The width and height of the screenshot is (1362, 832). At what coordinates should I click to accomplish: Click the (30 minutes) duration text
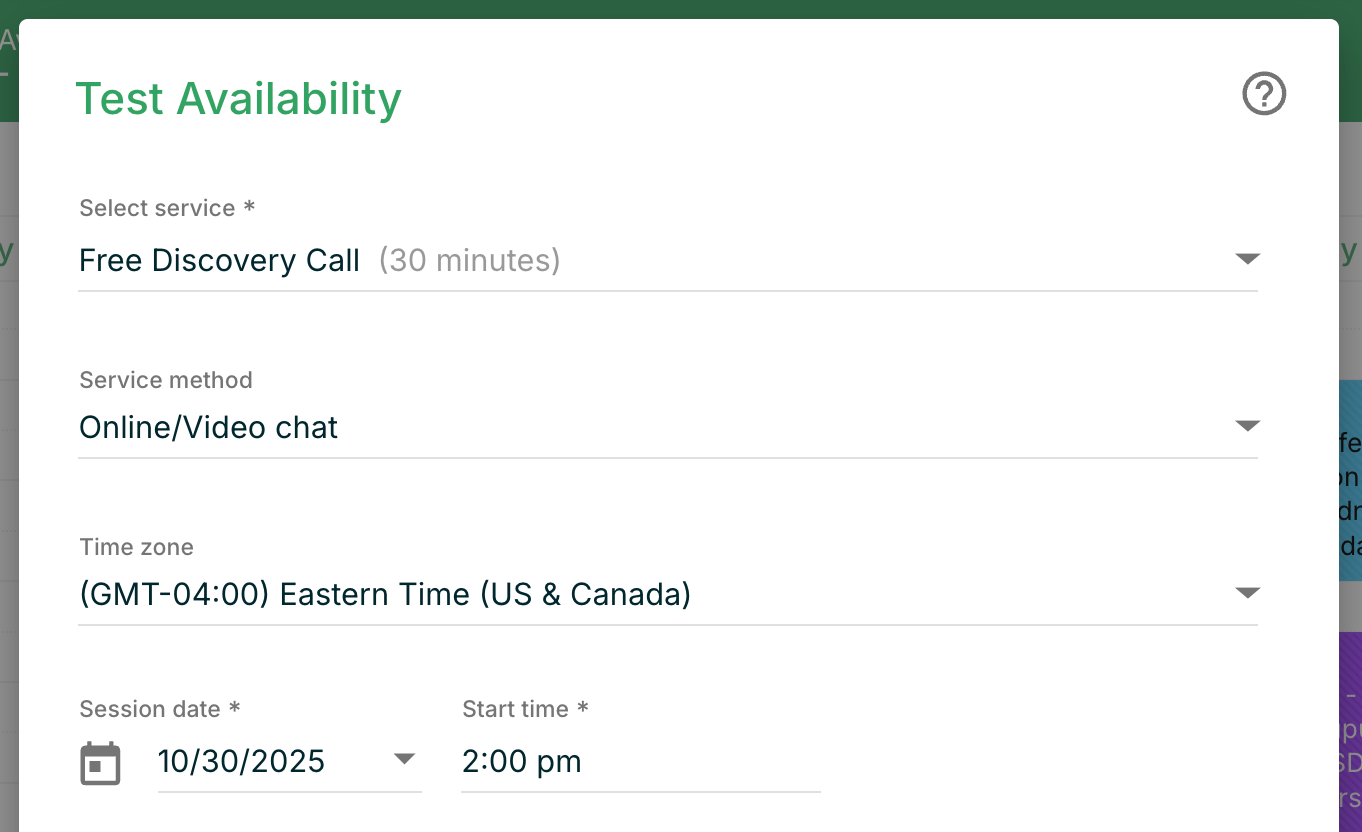coord(469,261)
